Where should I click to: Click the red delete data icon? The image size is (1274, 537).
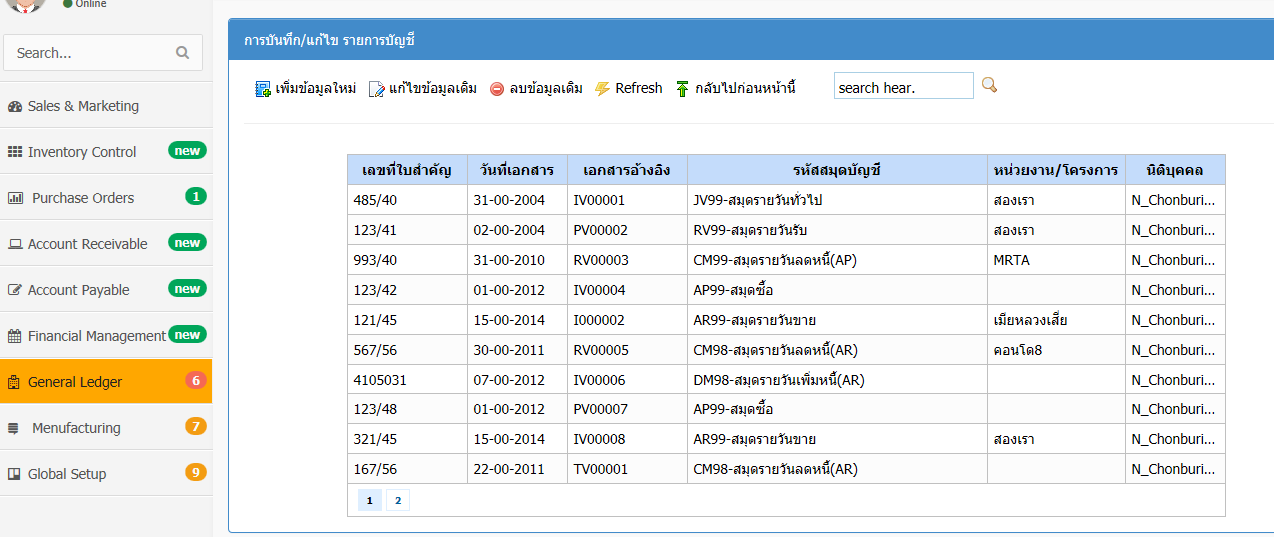click(x=497, y=89)
